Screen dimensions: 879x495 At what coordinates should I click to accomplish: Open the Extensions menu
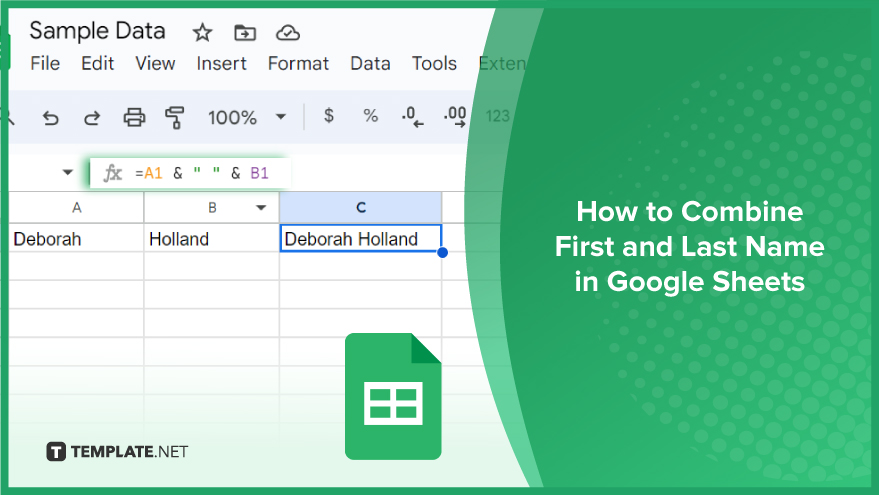[x=502, y=63]
